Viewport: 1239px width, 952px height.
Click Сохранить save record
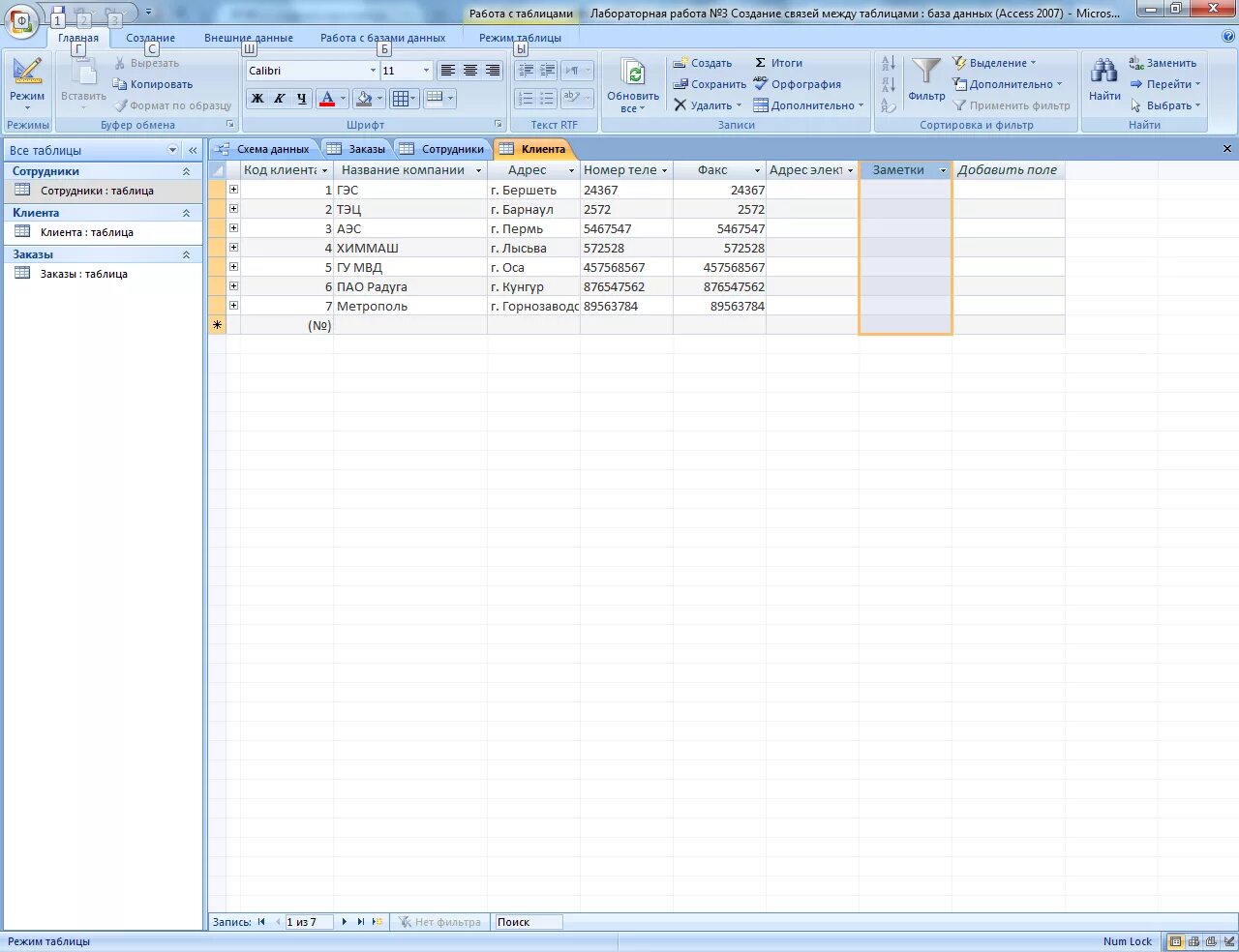tap(710, 84)
